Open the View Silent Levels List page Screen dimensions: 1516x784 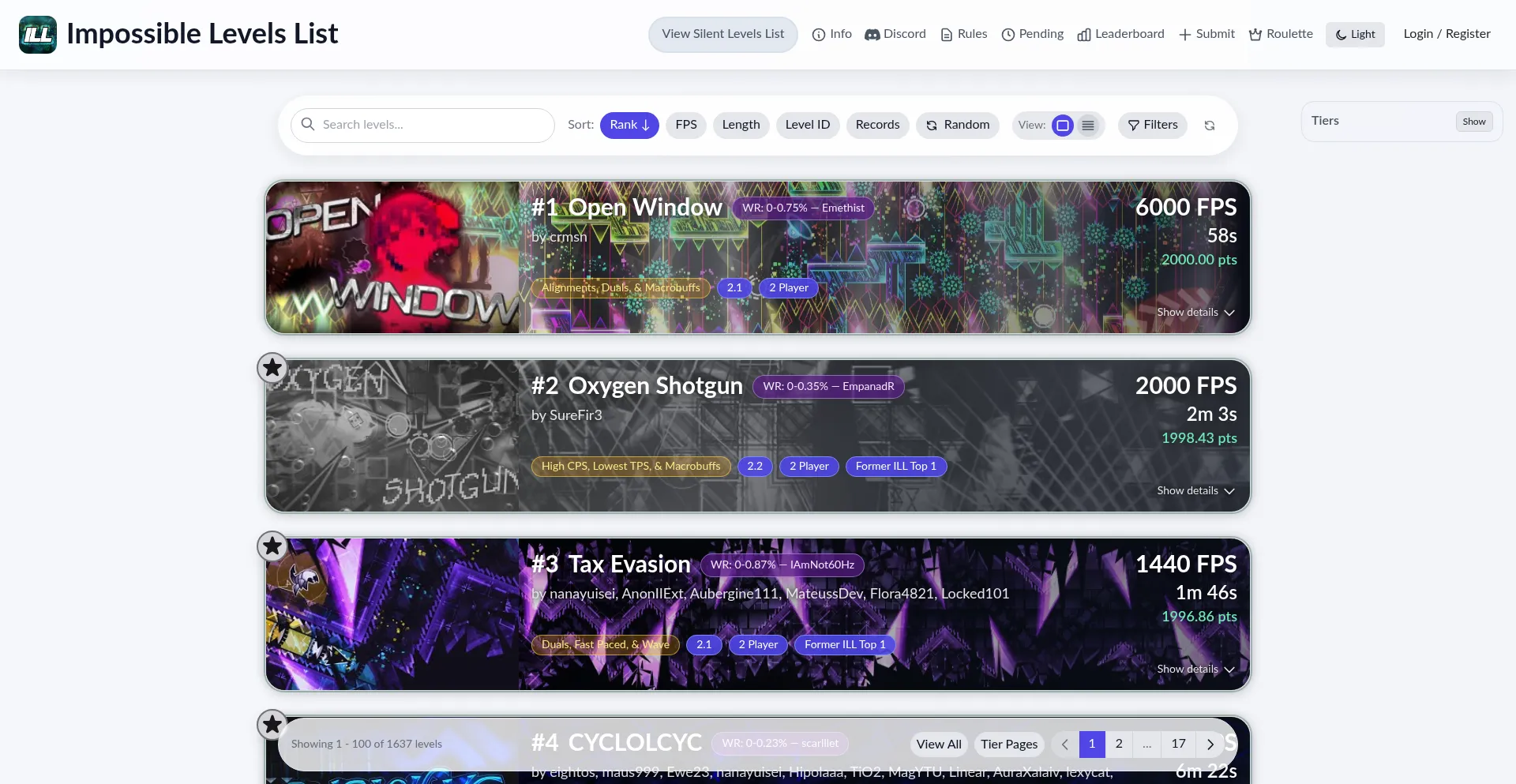(723, 34)
